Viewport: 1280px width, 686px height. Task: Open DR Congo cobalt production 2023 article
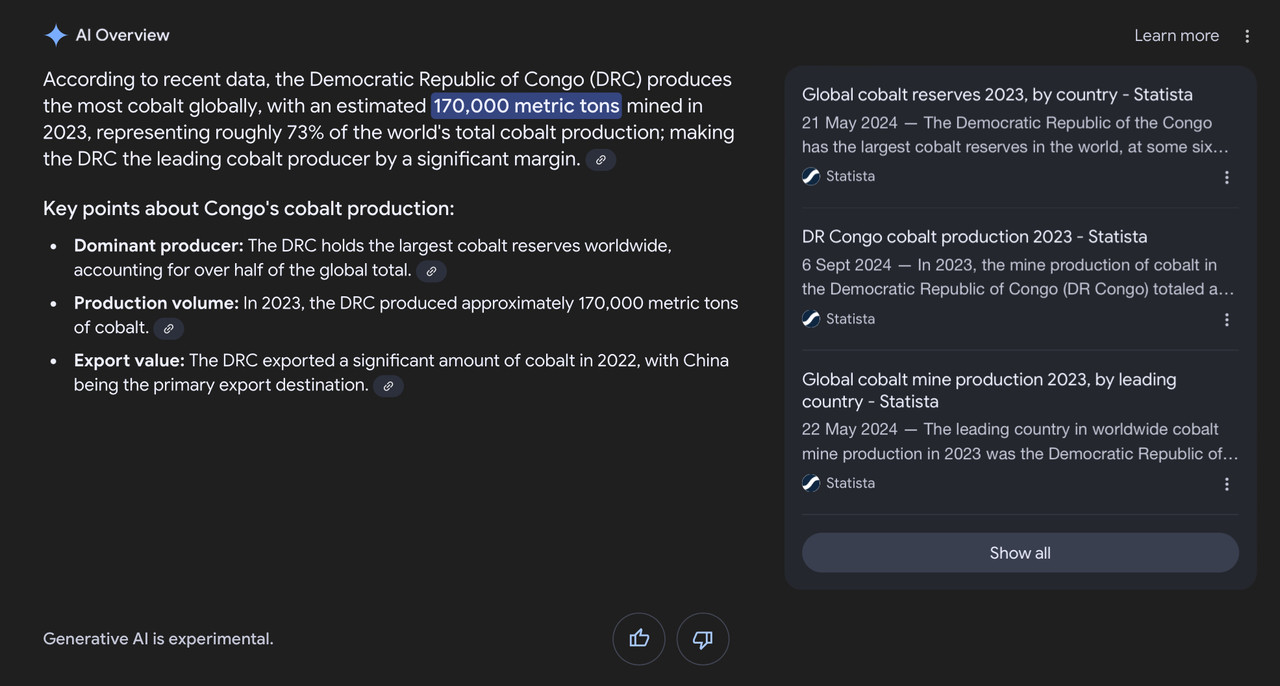point(974,237)
